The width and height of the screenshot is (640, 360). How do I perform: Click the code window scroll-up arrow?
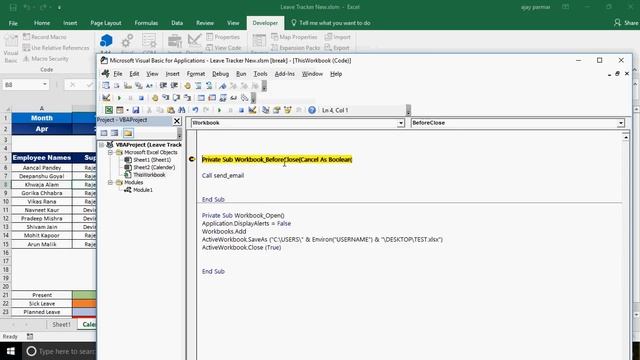(x=625, y=137)
